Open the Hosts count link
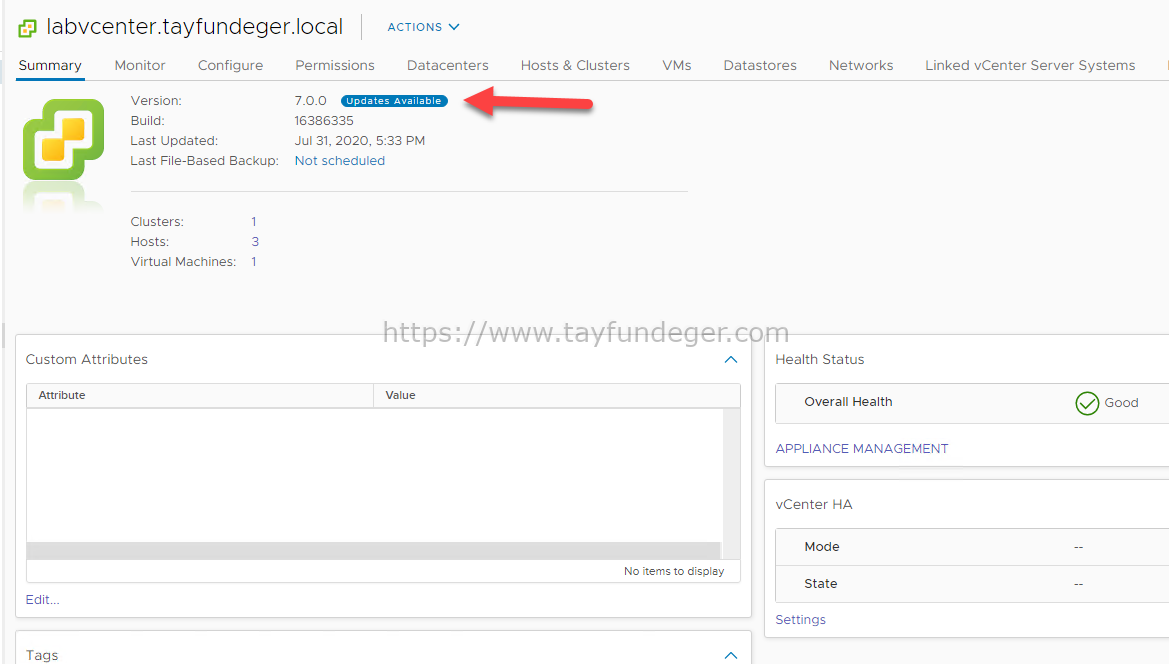 click(x=255, y=242)
